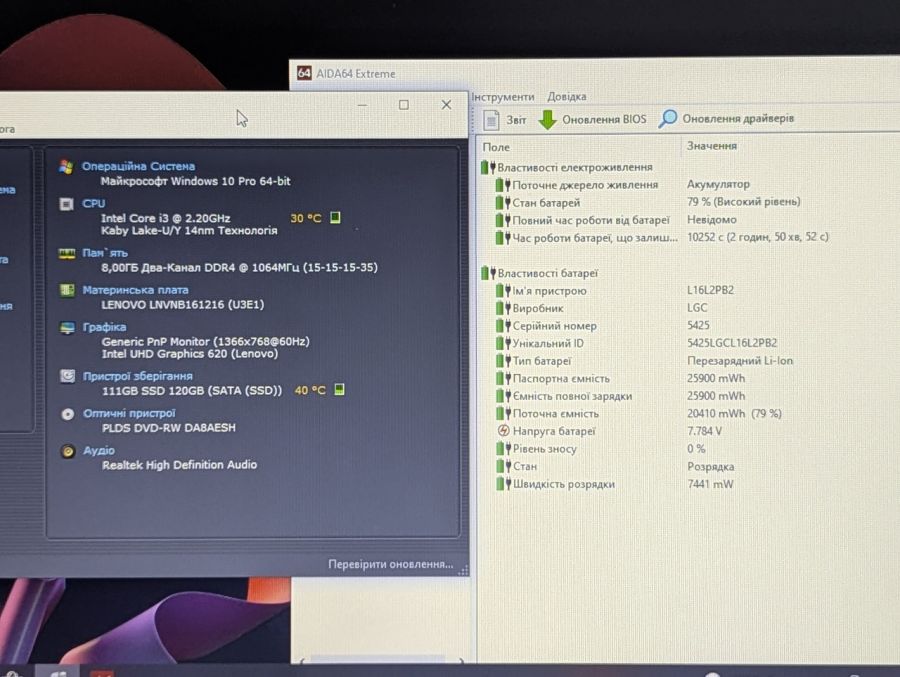The width and height of the screenshot is (900, 677).
Task: Click the 5425LGCL16L2PB2 value
Action: [732, 343]
